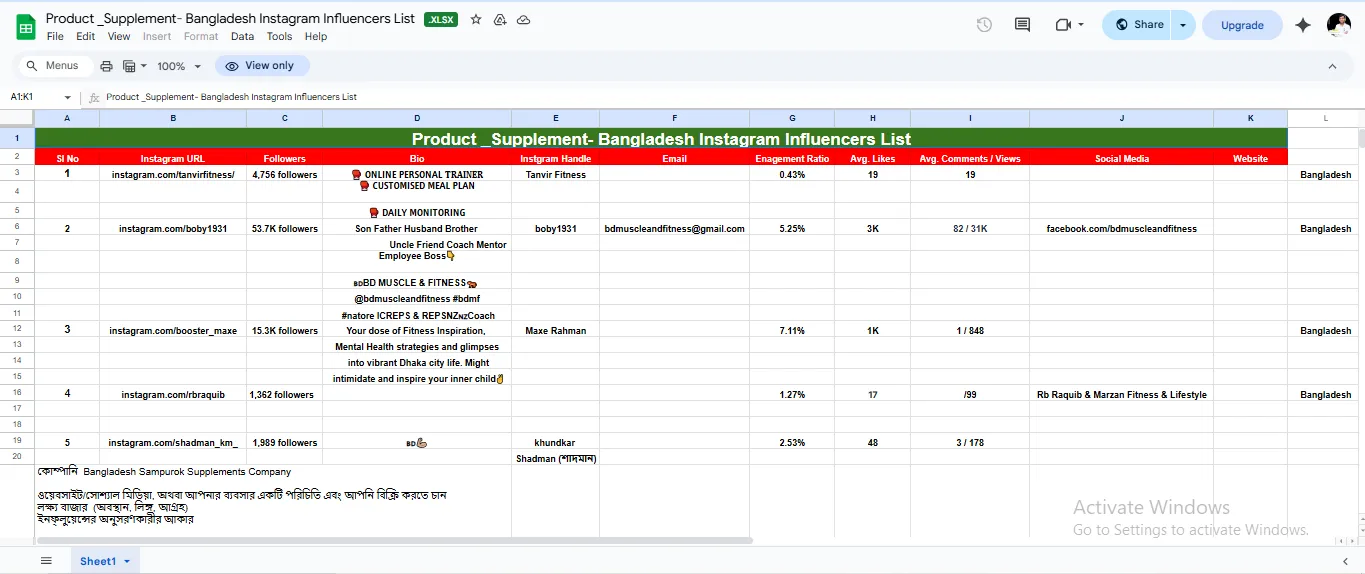Open the Google account avatar
This screenshot has height=574, width=1365.
(1339, 25)
